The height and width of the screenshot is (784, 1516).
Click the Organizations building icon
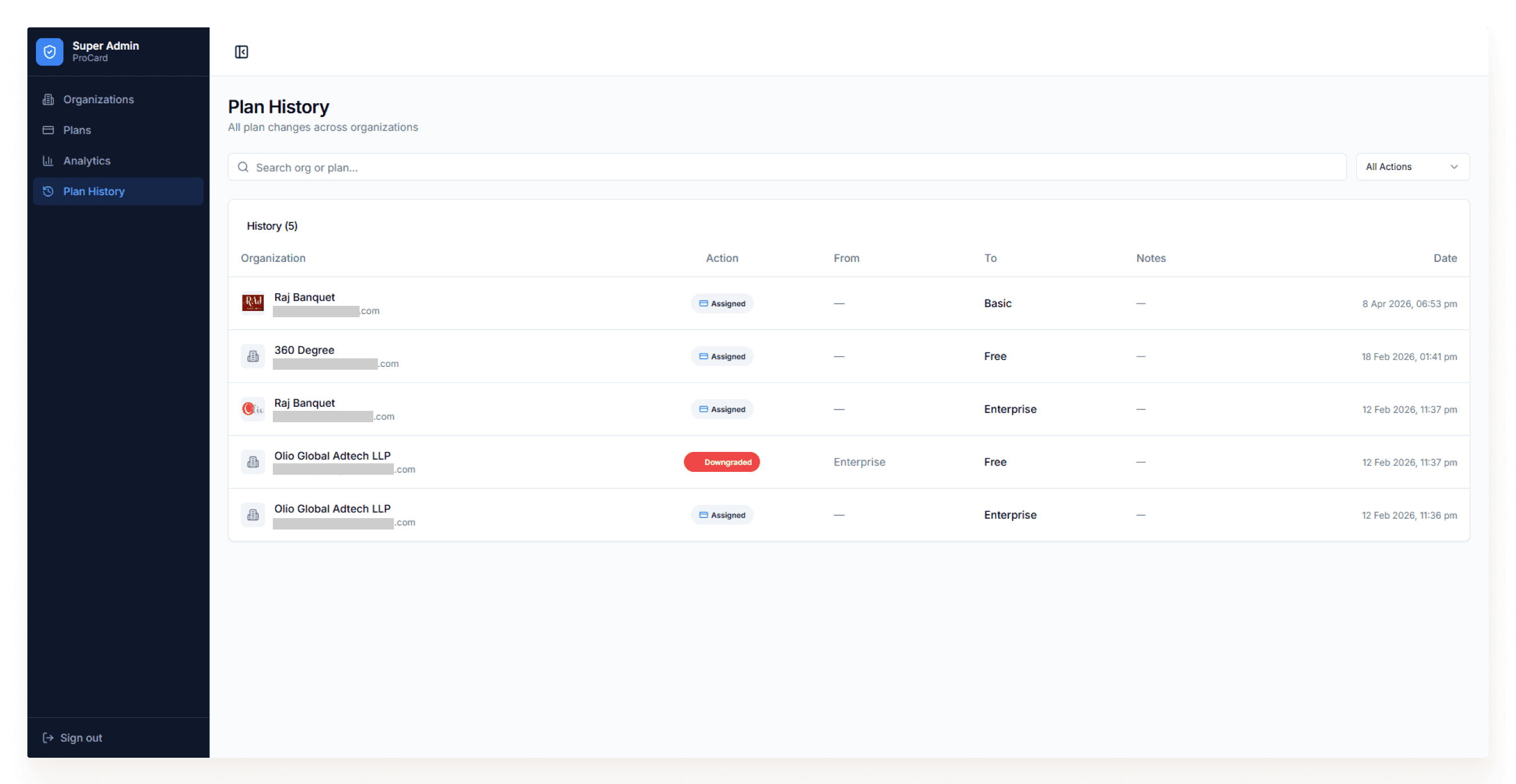click(49, 99)
